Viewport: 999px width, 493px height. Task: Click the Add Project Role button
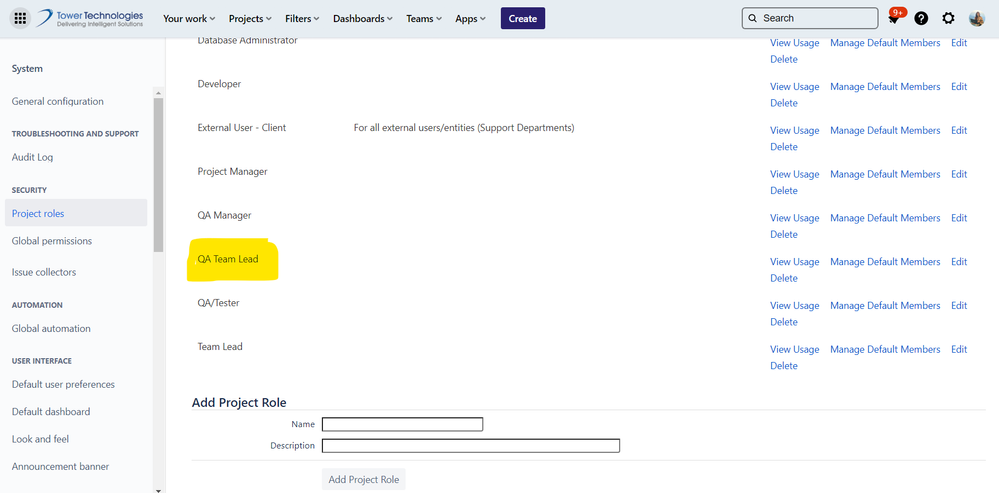coord(363,480)
